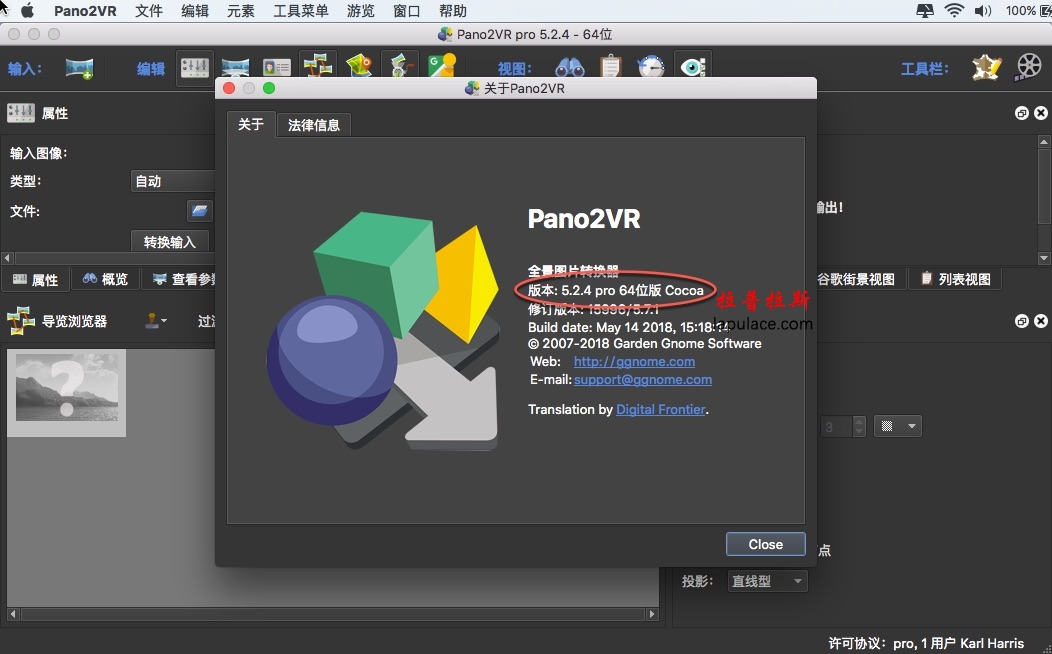Image resolution: width=1052 pixels, height=654 pixels.
Task: Click the volume icon in menu bar
Action: [x=983, y=11]
